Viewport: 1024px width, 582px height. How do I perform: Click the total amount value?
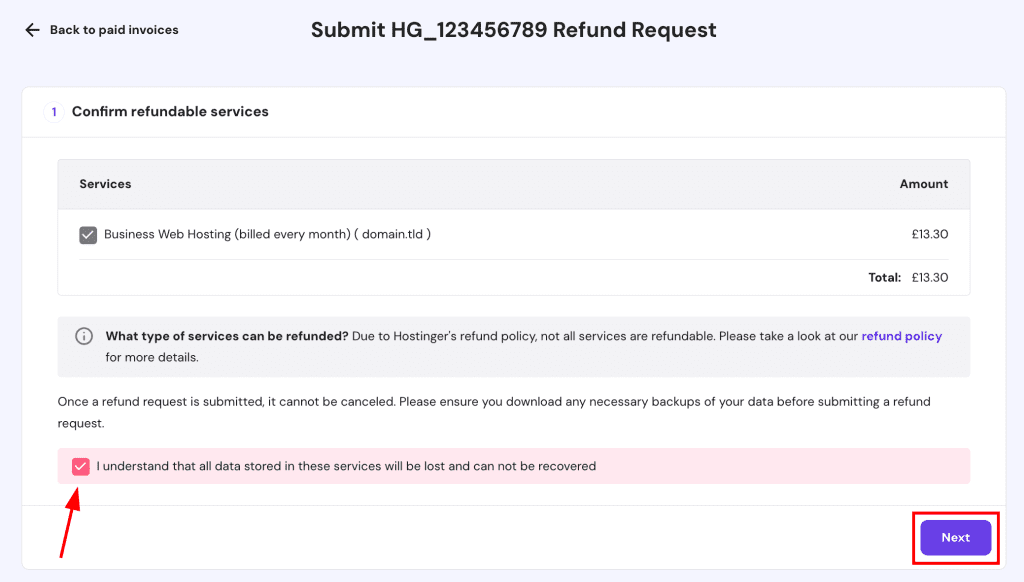coord(929,278)
